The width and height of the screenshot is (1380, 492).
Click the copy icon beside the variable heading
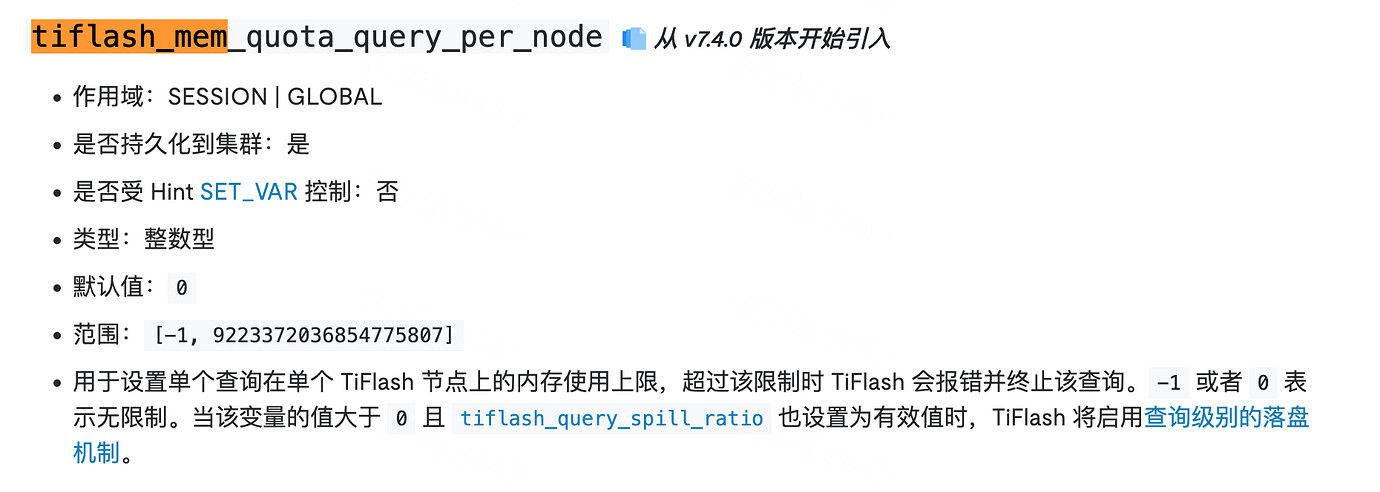[634, 38]
